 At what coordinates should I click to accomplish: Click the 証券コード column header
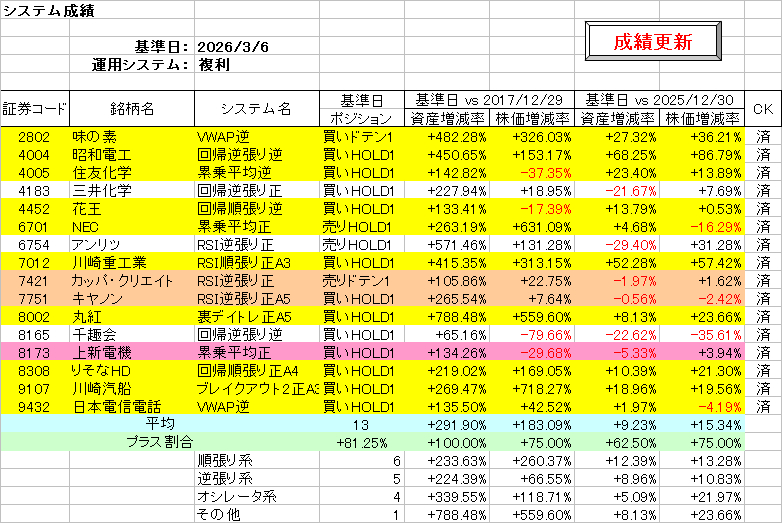click(35, 109)
